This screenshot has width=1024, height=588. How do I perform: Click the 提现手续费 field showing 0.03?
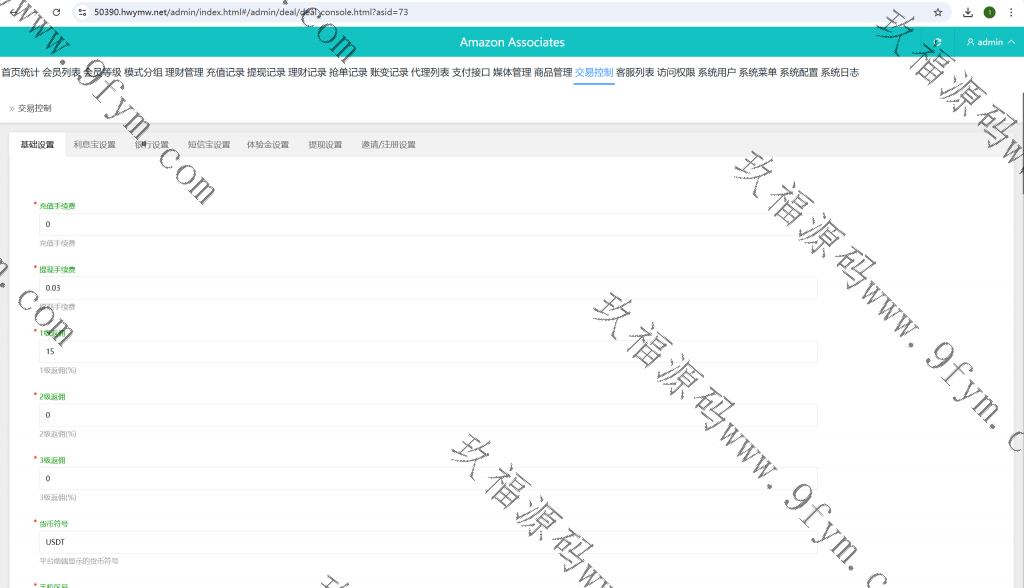point(428,288)
